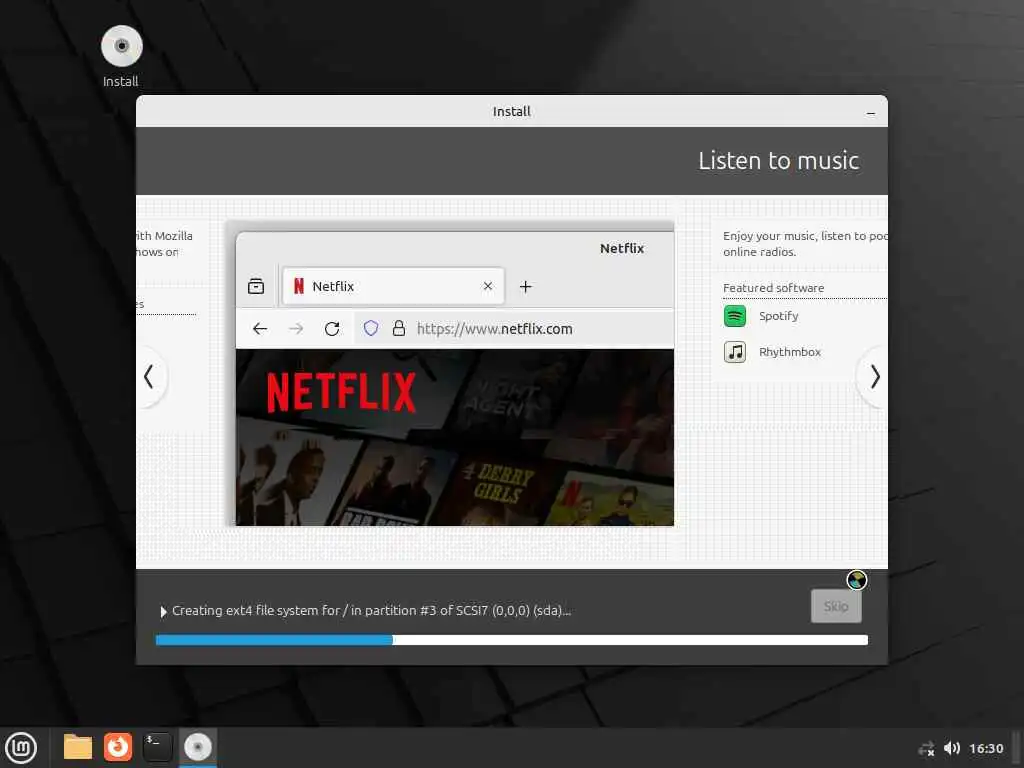Viewport: 1024px width, 768px height.
Task: Launch Firefox from the taskbar
Action: point(118,747)
